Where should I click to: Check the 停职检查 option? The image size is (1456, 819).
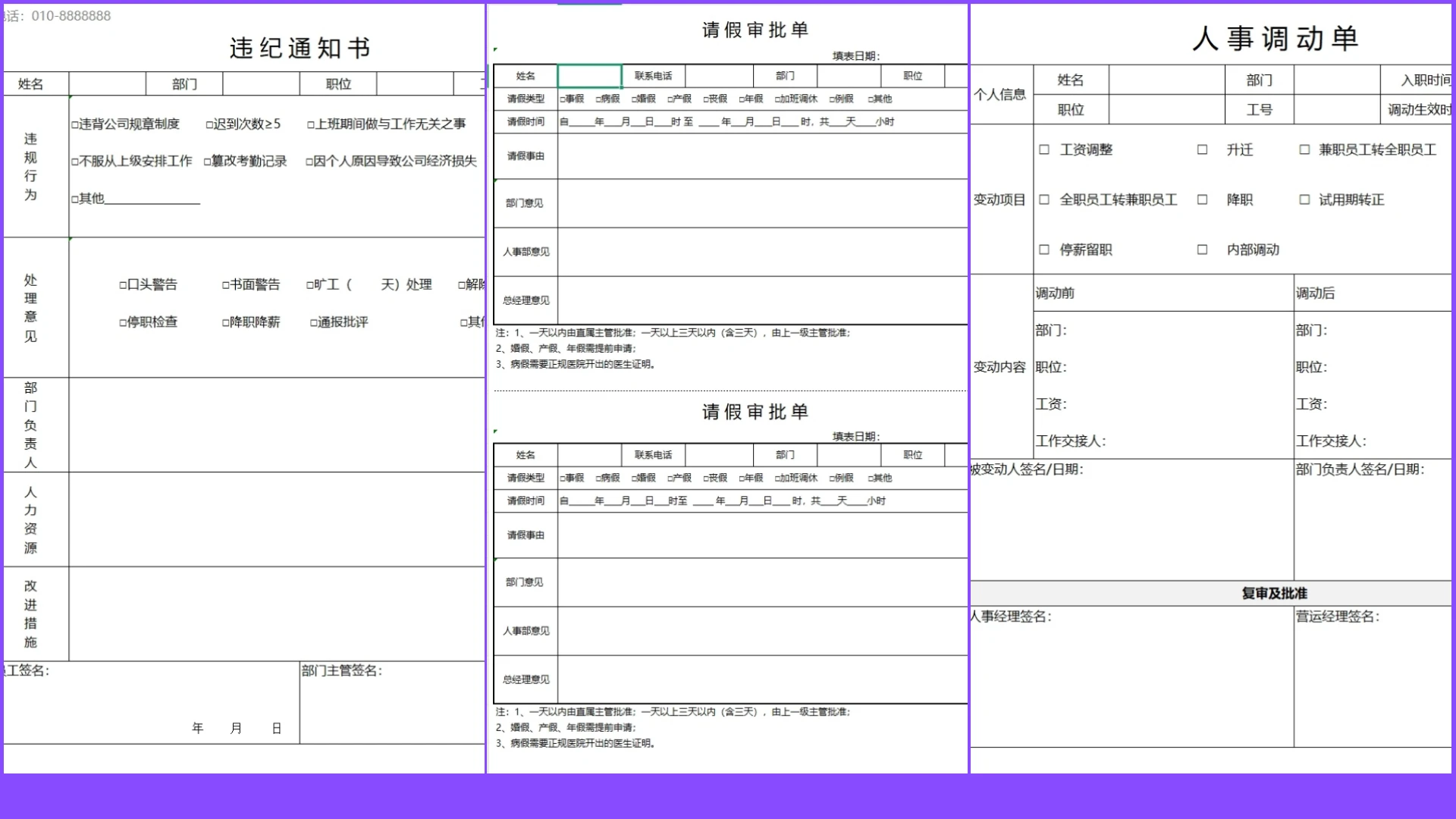coord(123,322)
